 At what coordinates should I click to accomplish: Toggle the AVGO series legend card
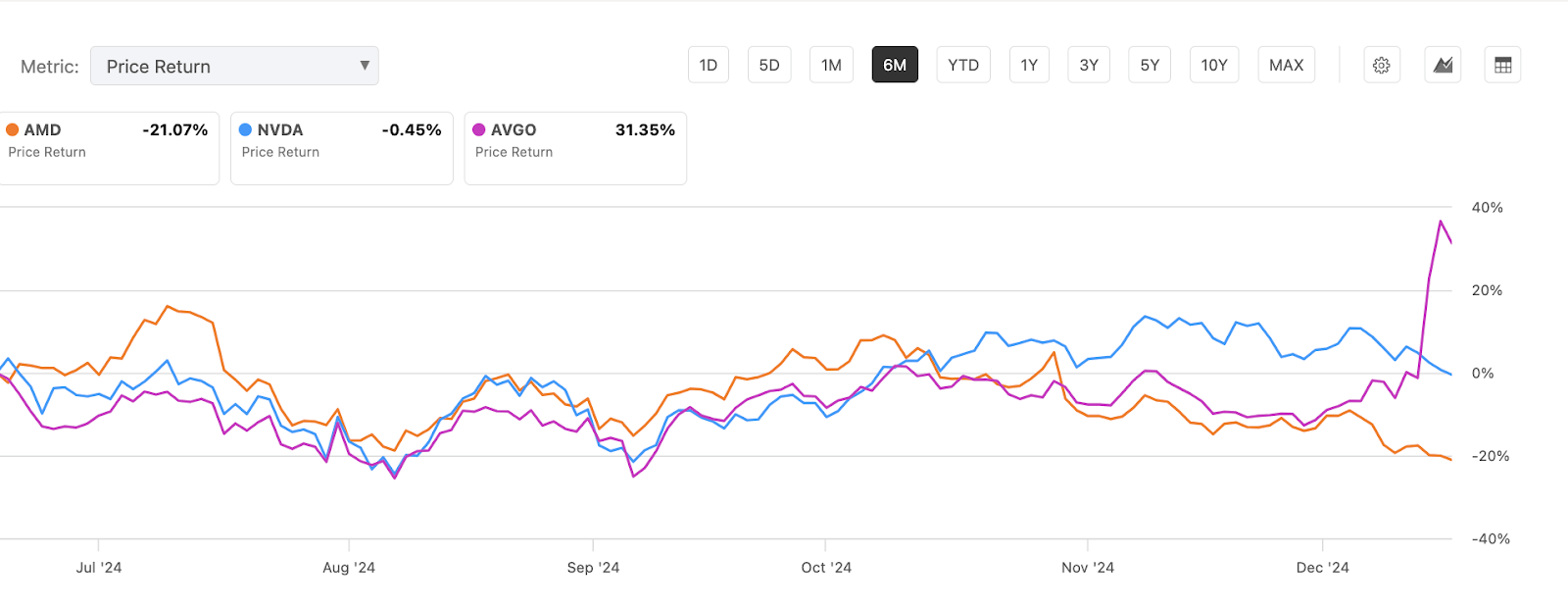575,148
